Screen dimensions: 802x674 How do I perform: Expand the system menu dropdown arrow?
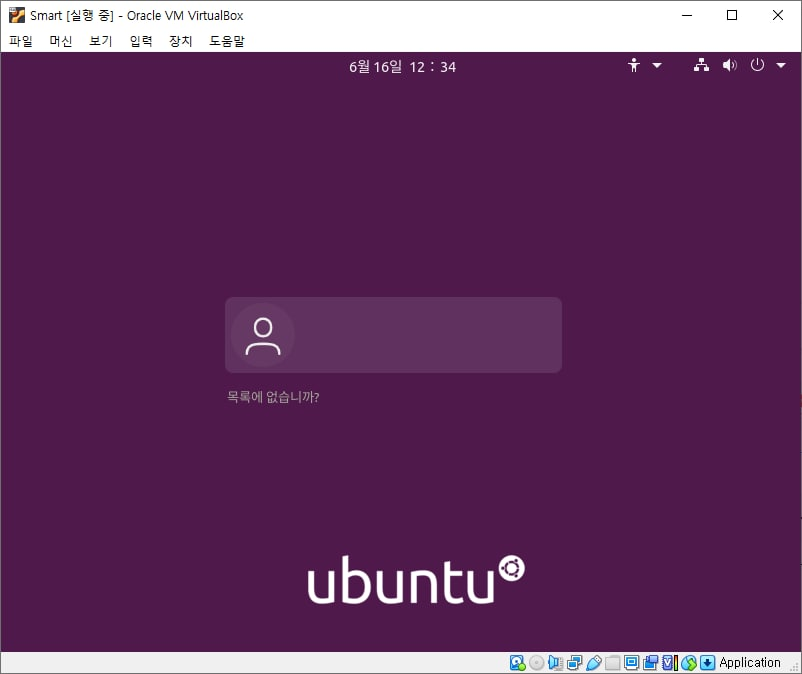781,65
